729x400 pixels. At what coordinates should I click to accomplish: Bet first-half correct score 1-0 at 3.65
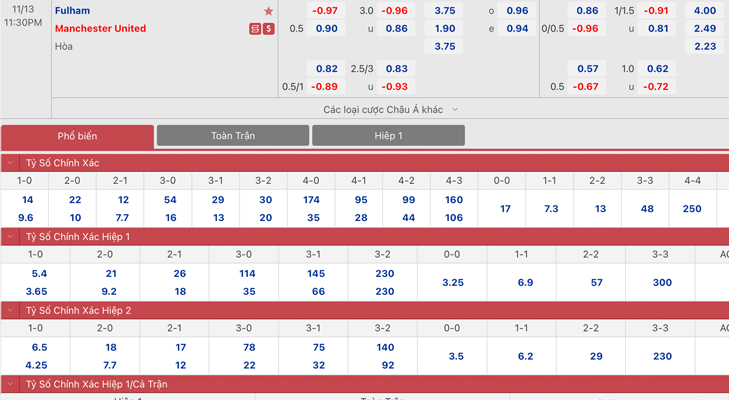tap(36, 292)
